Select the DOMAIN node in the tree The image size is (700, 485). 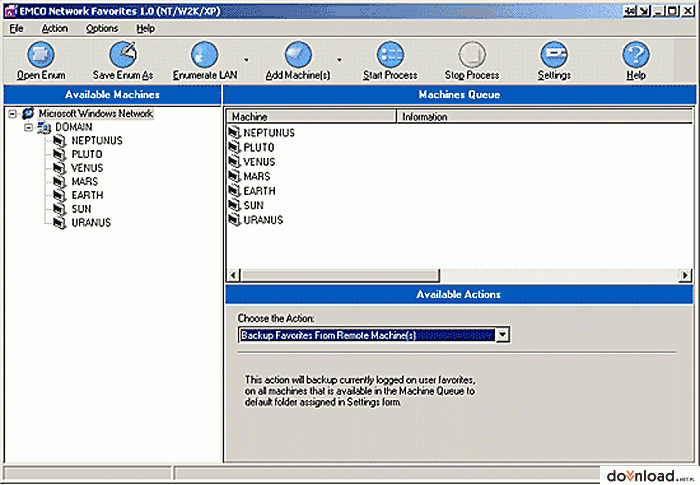(74, 127)
